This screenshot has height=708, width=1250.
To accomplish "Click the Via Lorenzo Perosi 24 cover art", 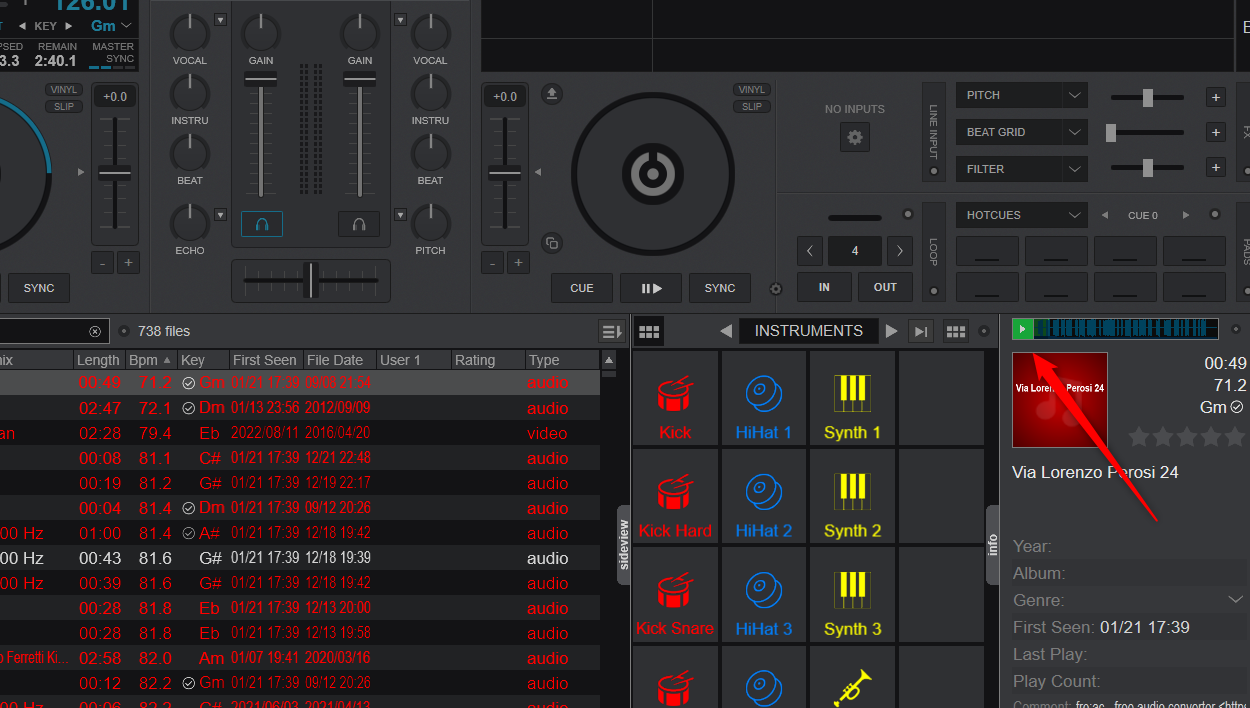I will click(x=1060, y=399).
